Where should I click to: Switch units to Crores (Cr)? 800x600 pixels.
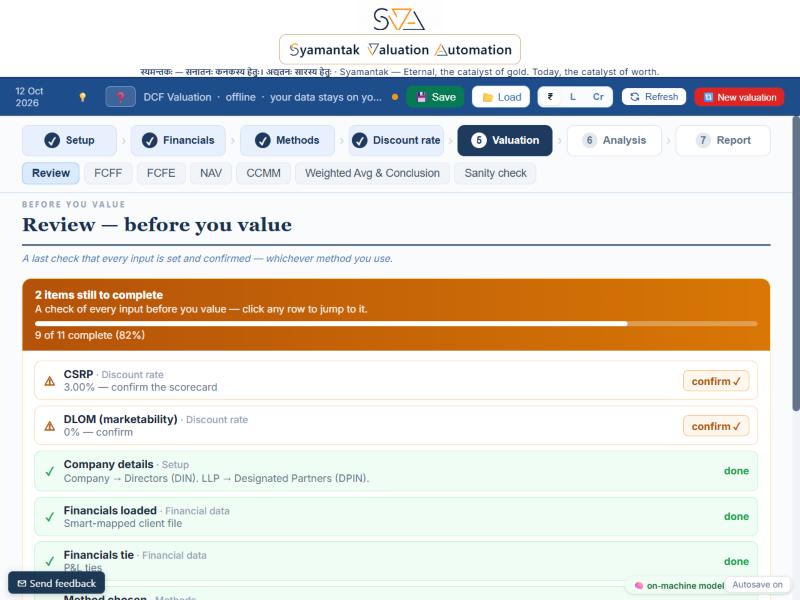598,97
